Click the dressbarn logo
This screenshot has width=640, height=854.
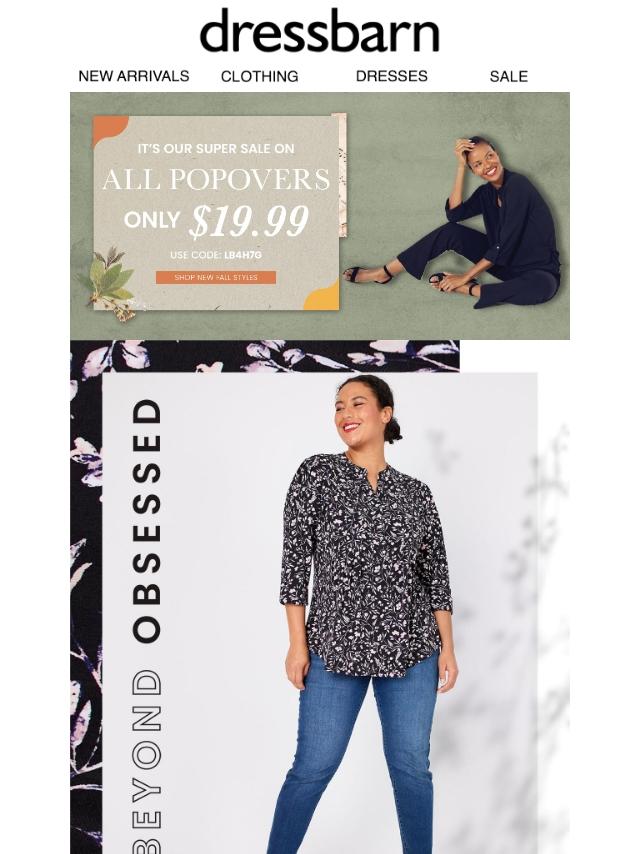[319, 30]
